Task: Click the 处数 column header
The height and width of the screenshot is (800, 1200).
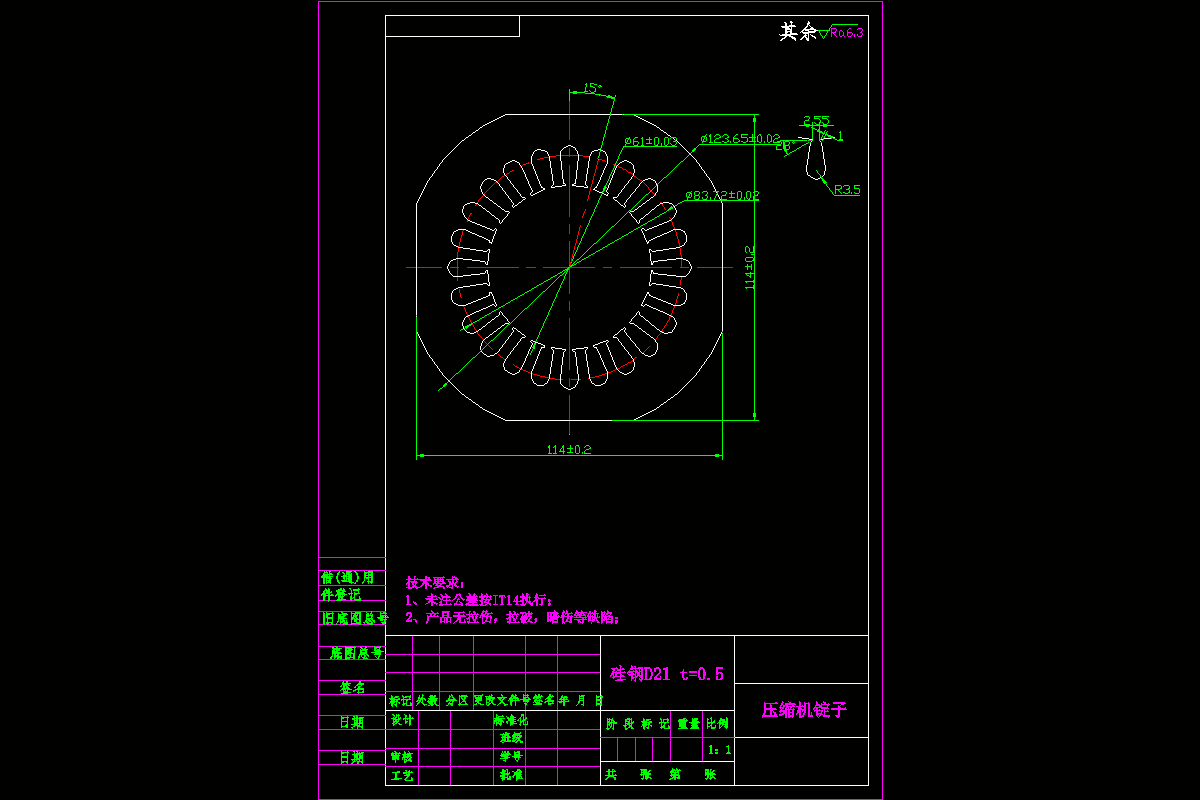Action: pos(427,701)
